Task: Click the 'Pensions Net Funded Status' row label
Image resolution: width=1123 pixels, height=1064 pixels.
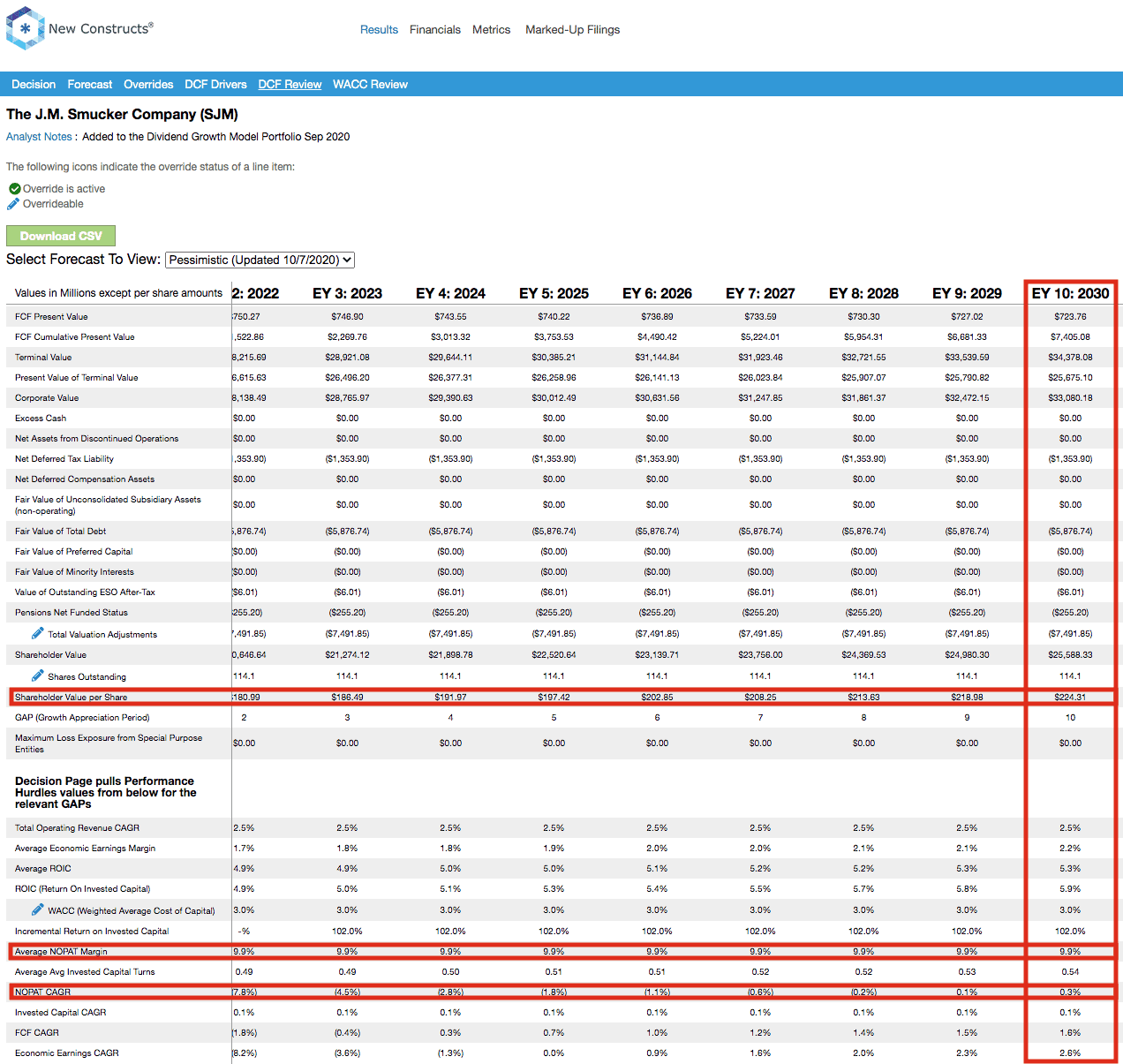Action: (x=72, y=613)
